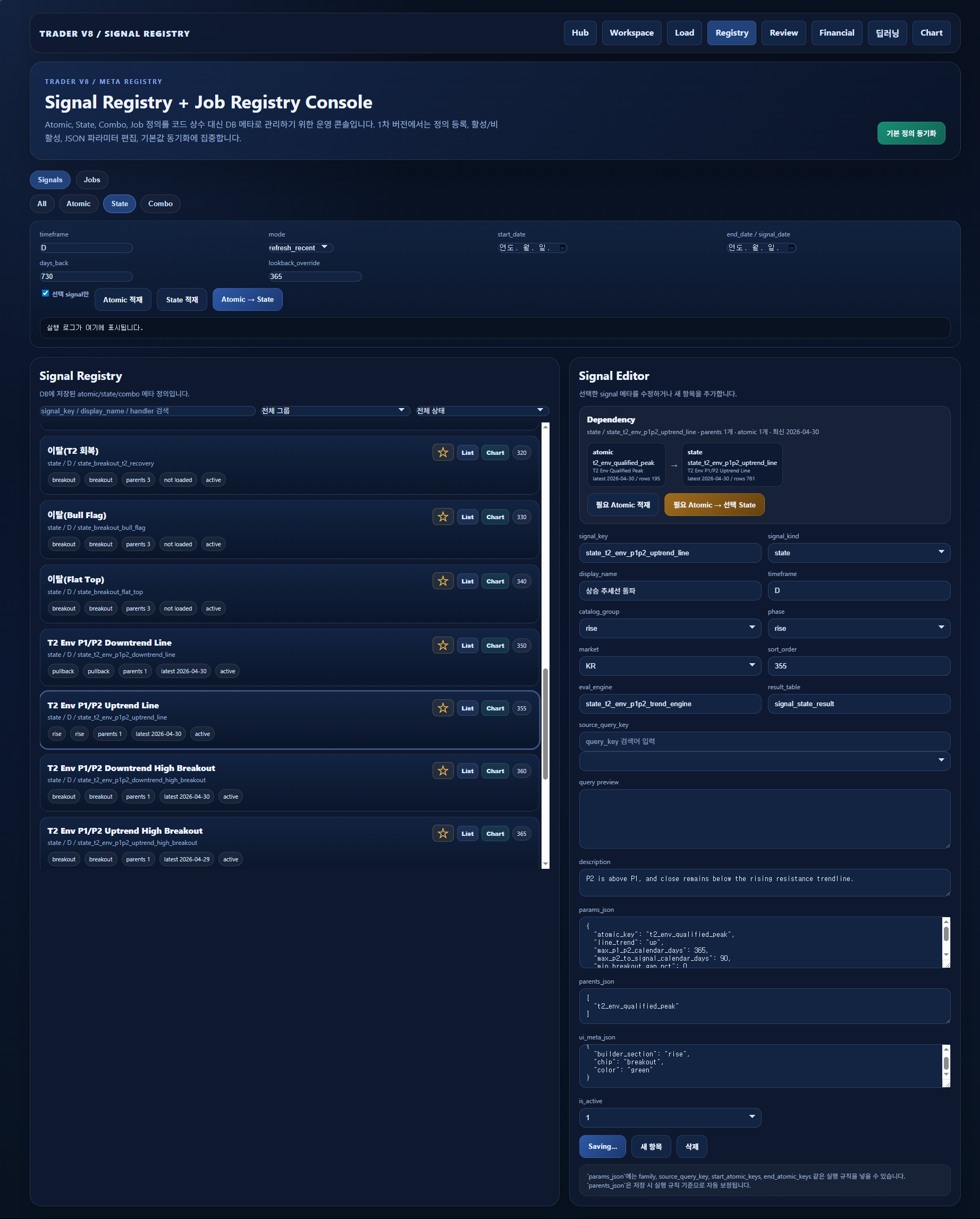Click the Saving... button

(602, 1146)
